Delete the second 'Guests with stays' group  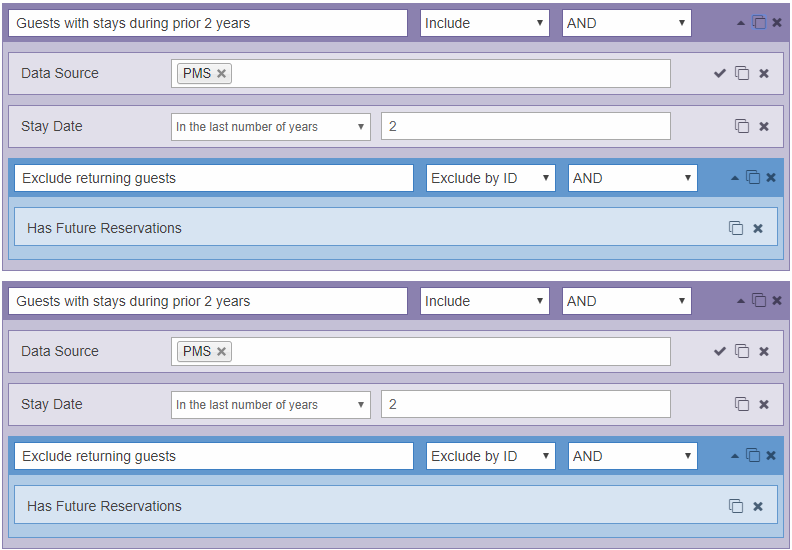tap(777, 301)
